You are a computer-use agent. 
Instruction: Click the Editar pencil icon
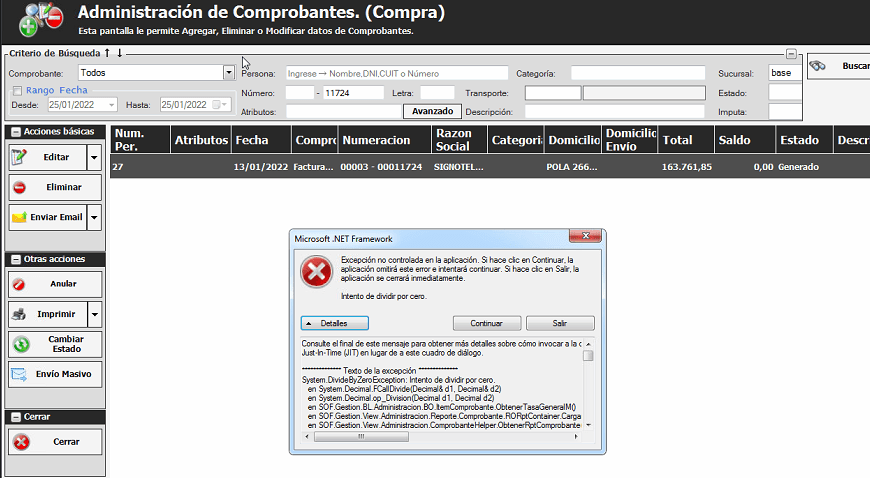click(x=20, y=158)
